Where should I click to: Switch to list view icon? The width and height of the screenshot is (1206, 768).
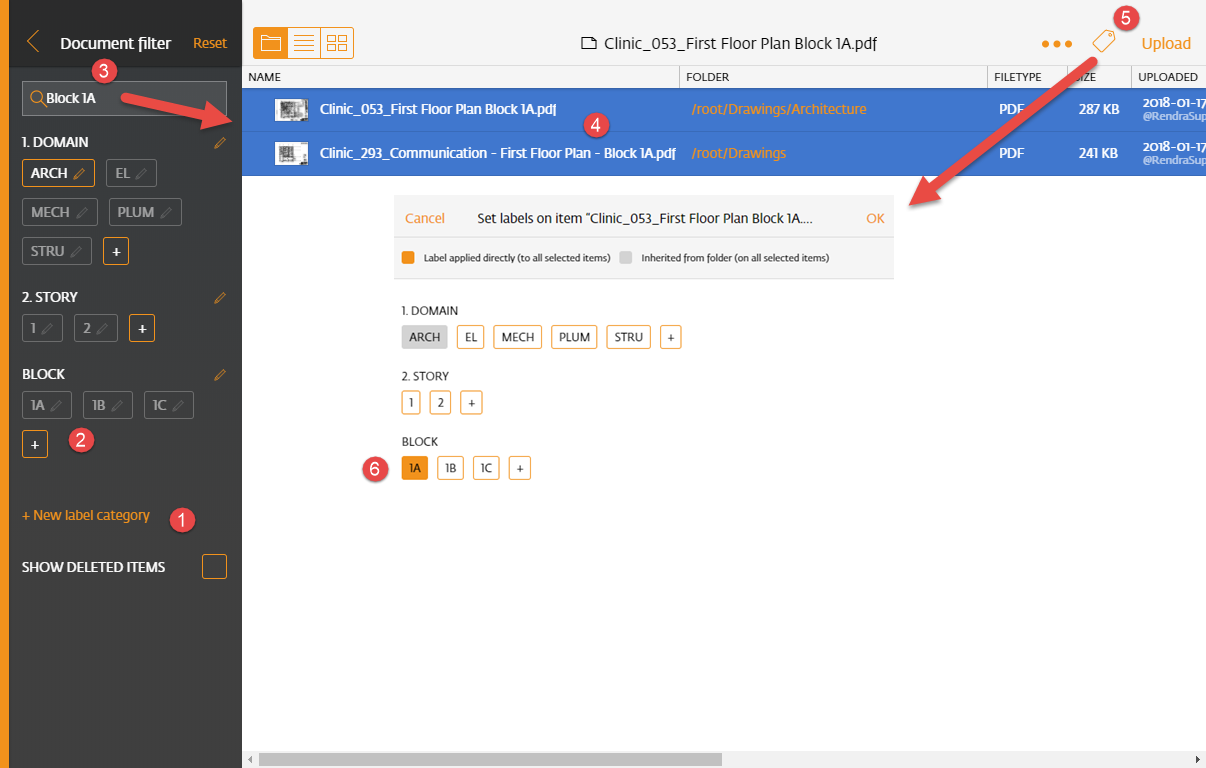(304, 43)
